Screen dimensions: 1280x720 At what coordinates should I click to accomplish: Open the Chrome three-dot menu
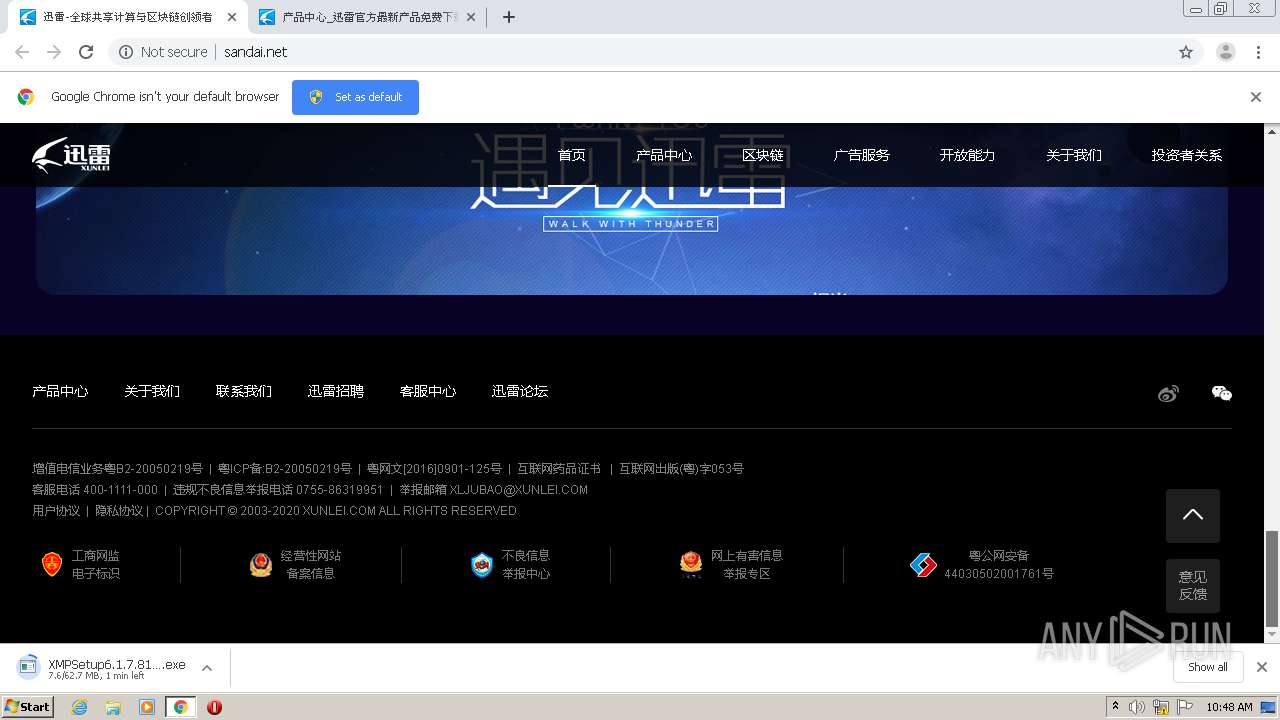(x=1259, y=52)
